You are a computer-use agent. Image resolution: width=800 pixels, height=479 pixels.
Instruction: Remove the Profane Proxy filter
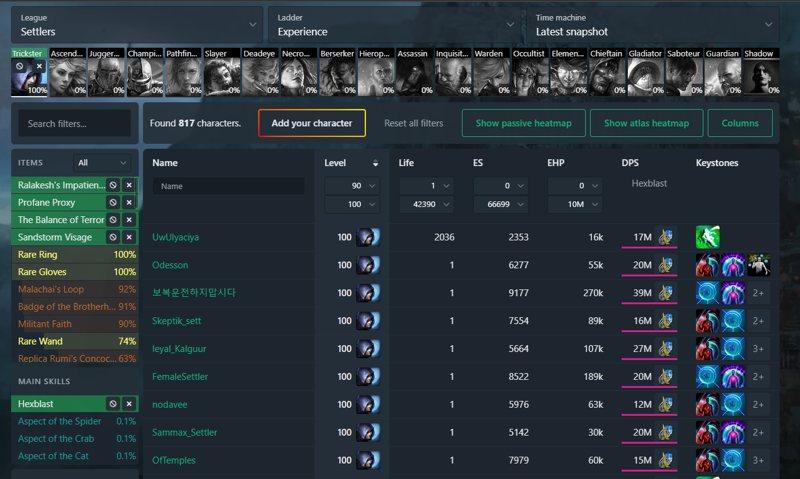pyautogui.click(x=129, y=203)
